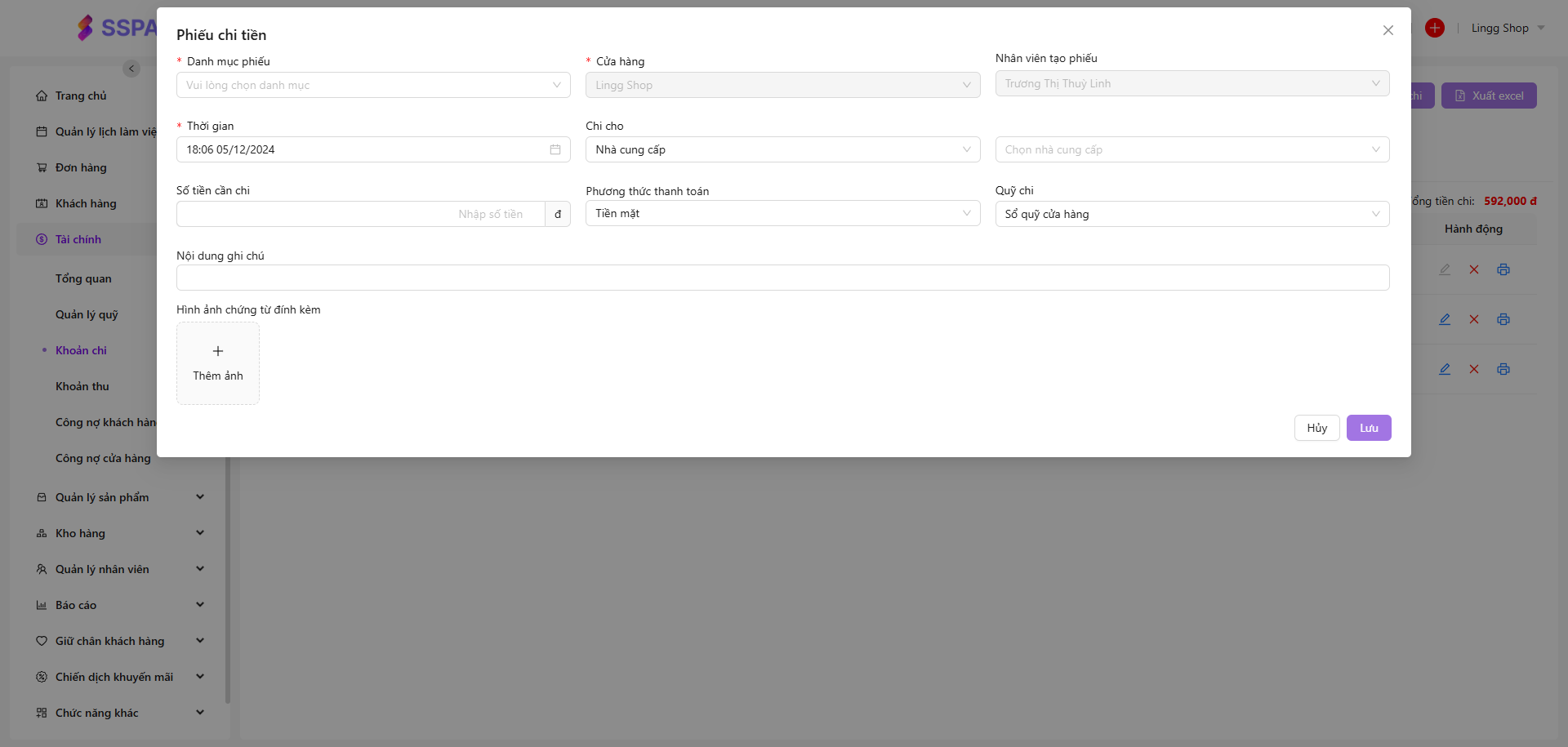The width and height of the screenshot is (1568, 747).
Task: Open the Nhân viên tạo phiếu dropdown
Action: 1192,83
